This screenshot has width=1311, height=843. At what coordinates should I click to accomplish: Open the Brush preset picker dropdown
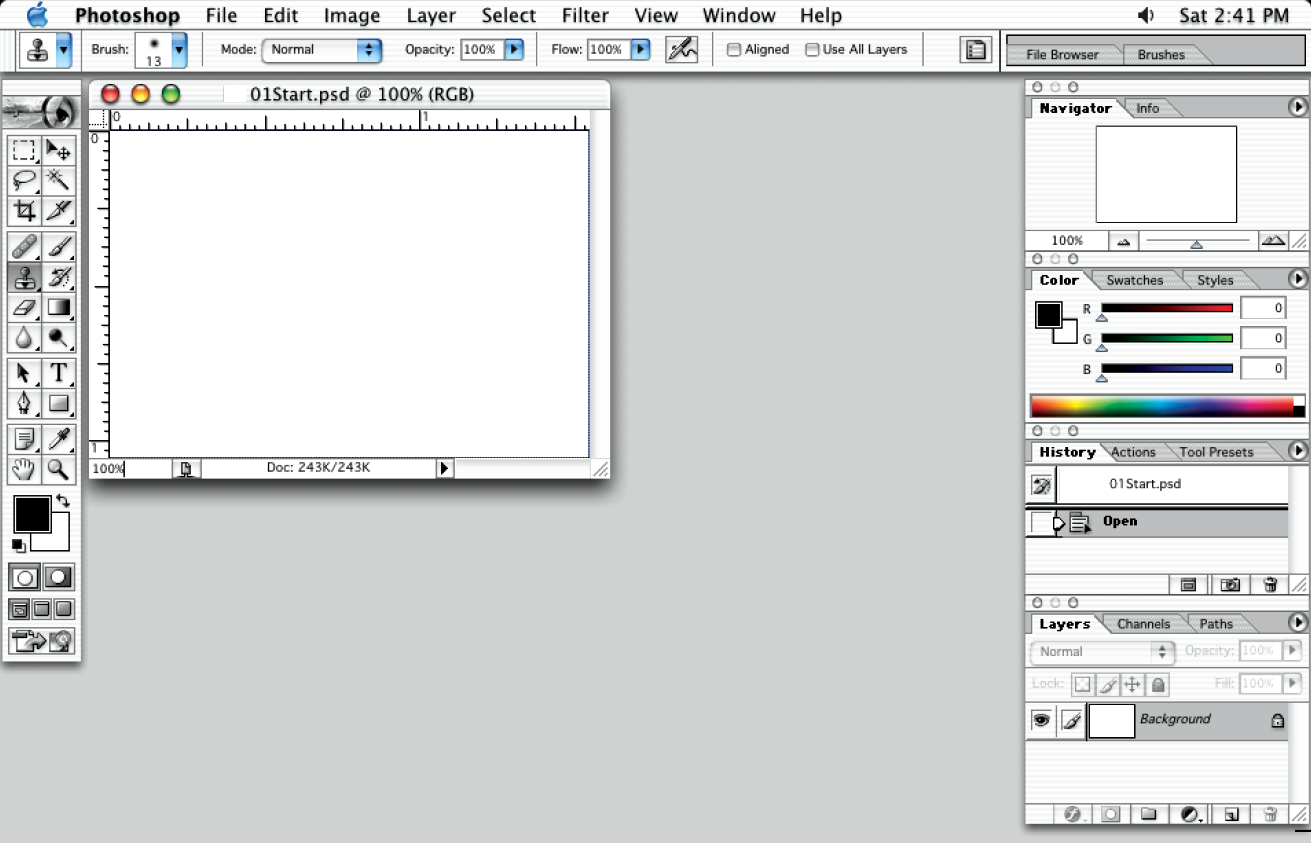179,49
